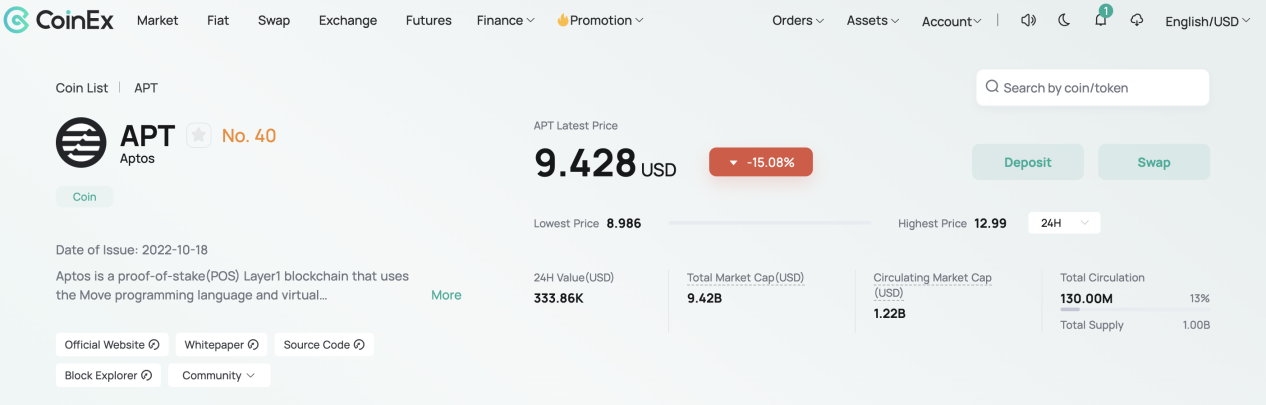Expand the Finance dropdown menu
Screen dimensions: 1266x405
(x=505, y=20)
